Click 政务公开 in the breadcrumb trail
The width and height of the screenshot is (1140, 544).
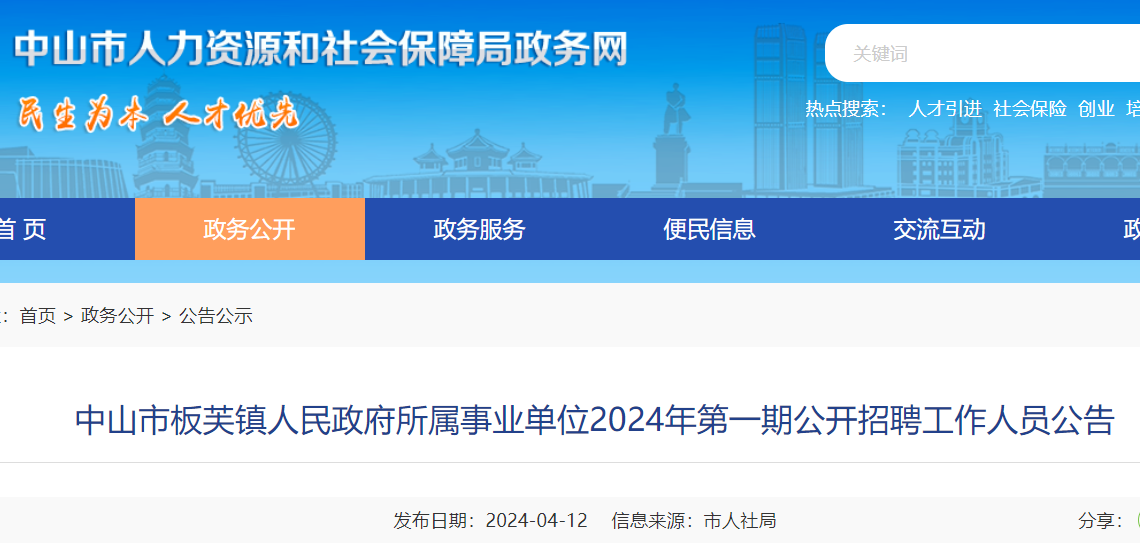tap(117, 316)
